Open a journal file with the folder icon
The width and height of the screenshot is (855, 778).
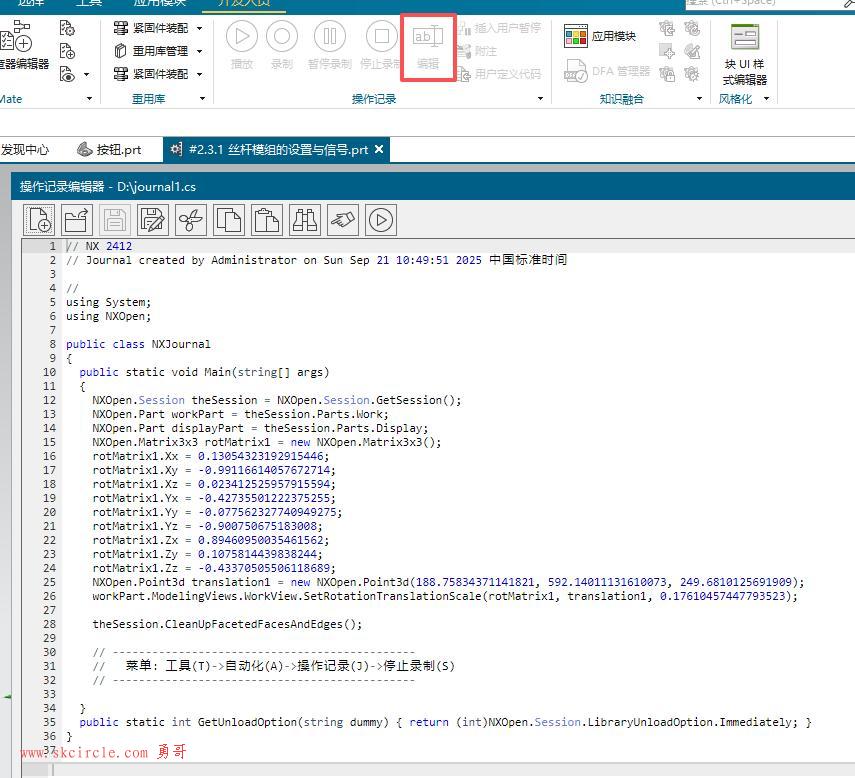pyautogui.click(x=77, y=219)
